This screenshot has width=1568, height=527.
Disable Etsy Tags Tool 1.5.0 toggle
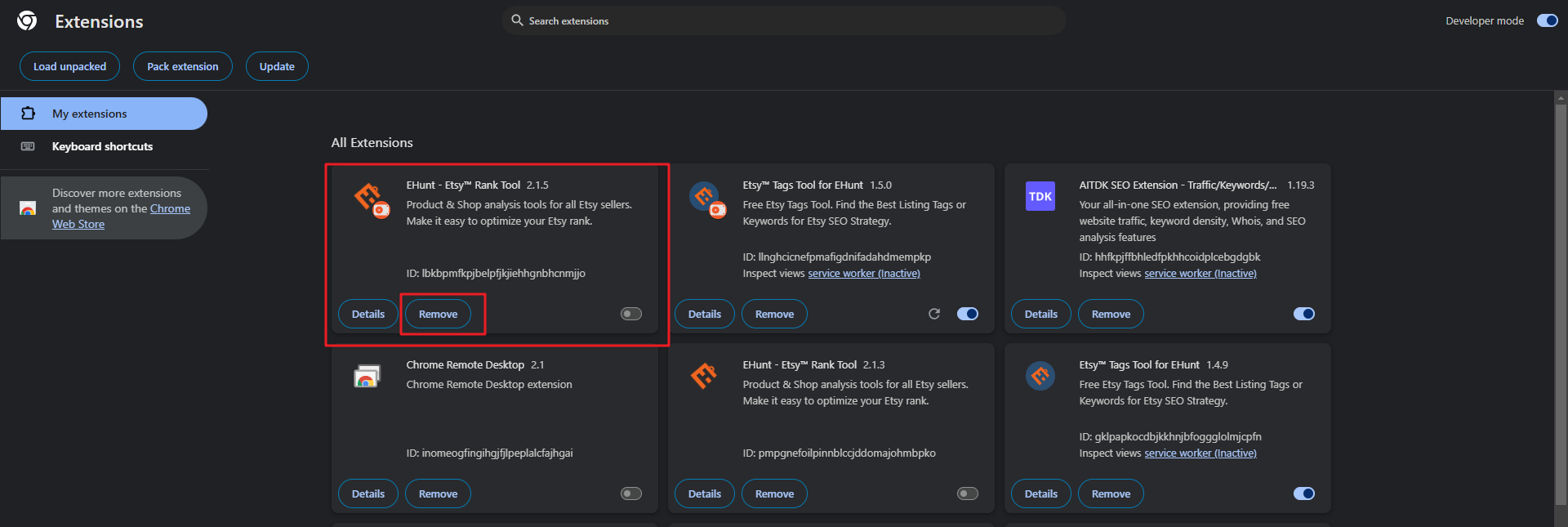pyautogui.click(x=967, y=314)
